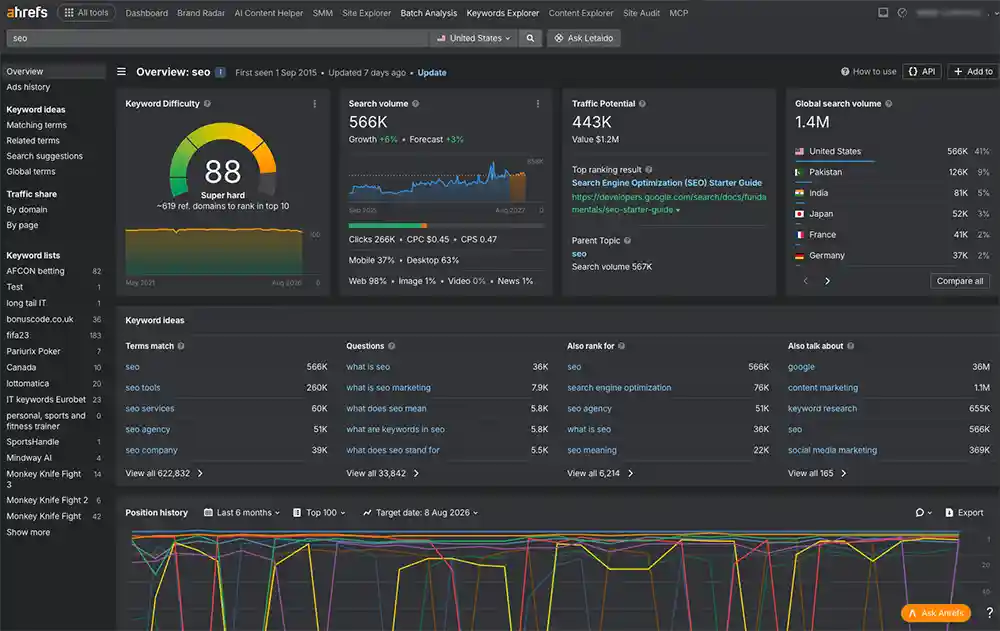Screen dimensions: 1000x631
Task: Click the Also rank for help icon
Action: [621, 346]
